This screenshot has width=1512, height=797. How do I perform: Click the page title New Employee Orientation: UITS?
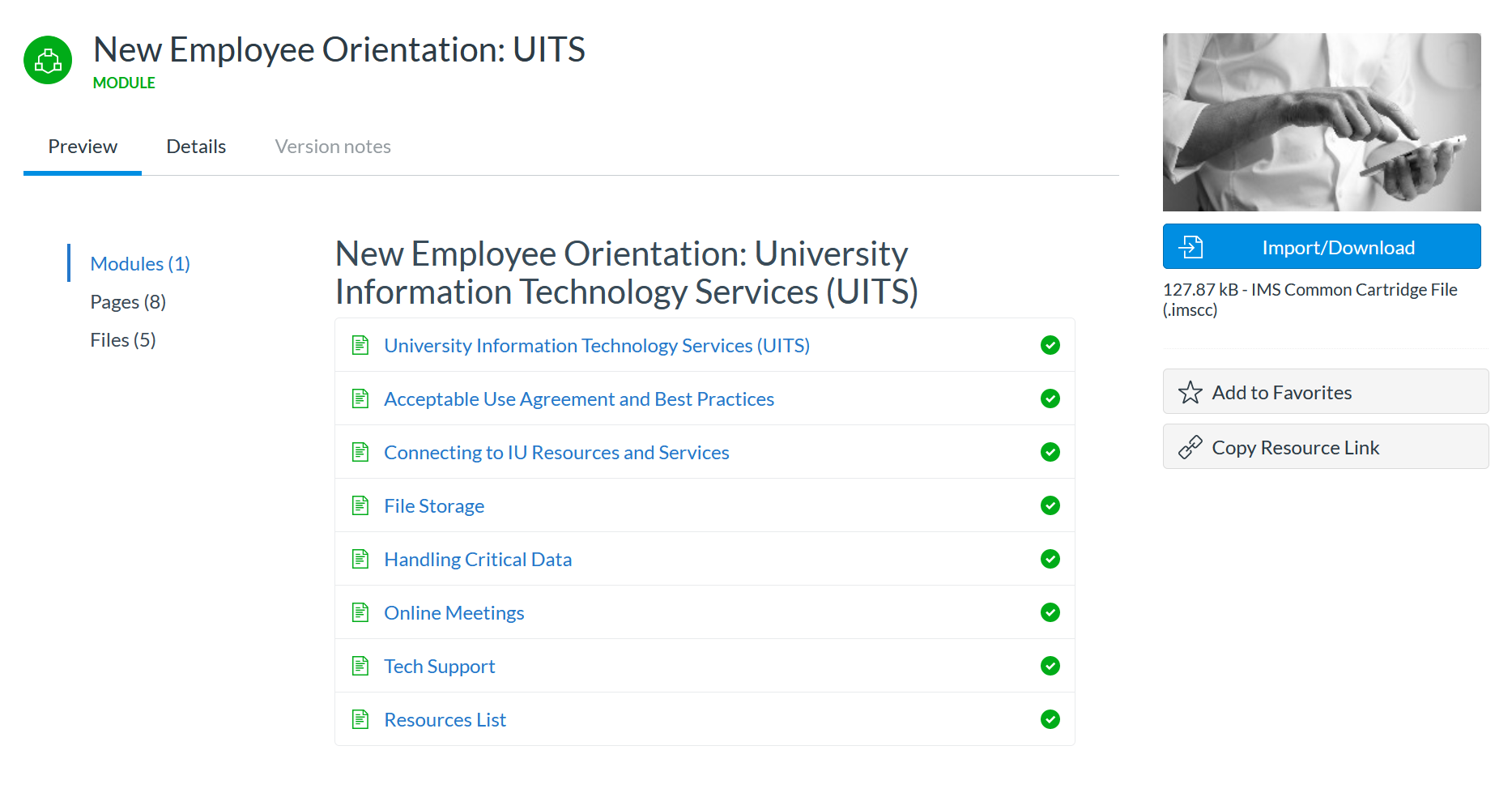339,49
